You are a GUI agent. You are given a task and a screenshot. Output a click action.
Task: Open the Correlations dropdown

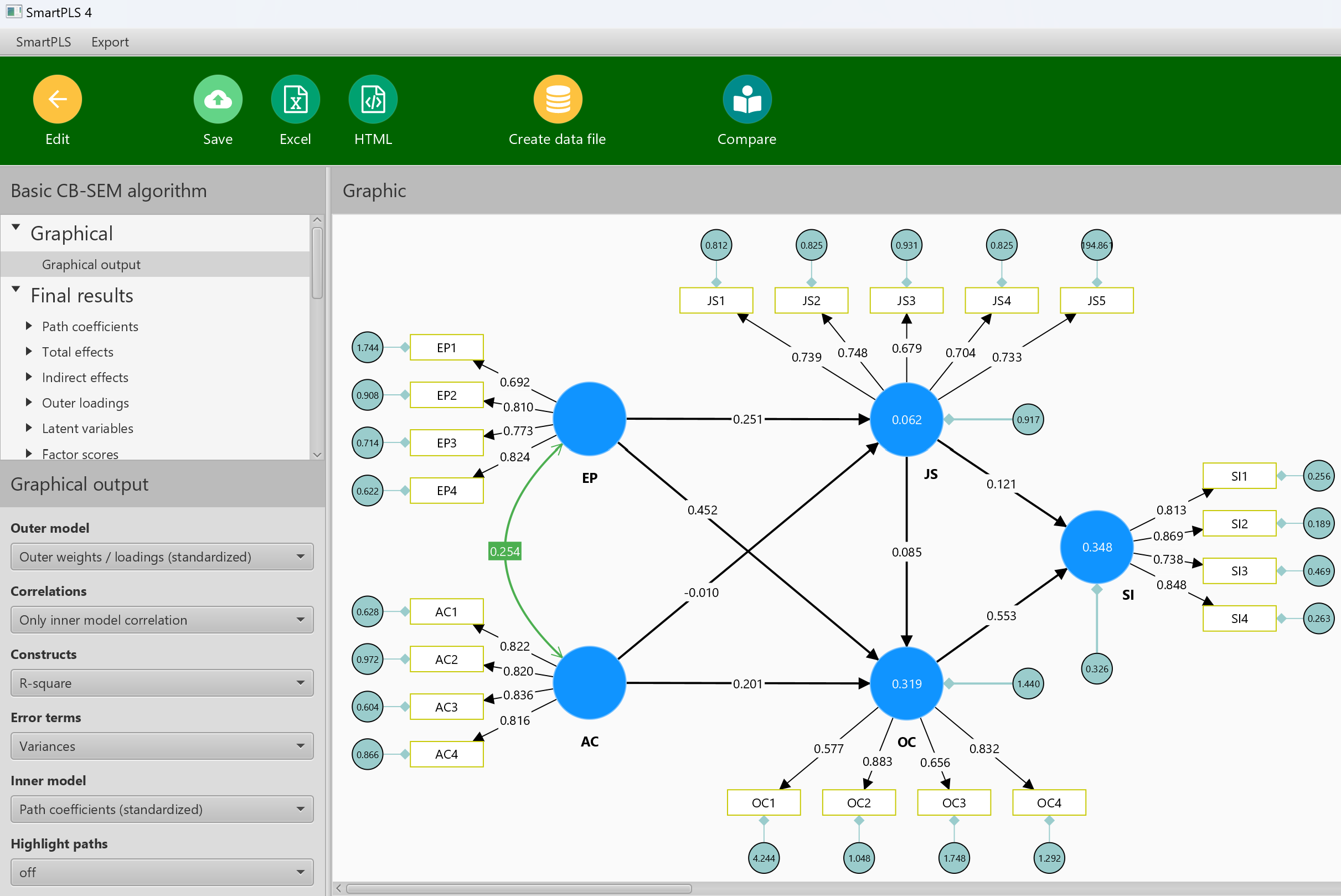click(162, 620)
